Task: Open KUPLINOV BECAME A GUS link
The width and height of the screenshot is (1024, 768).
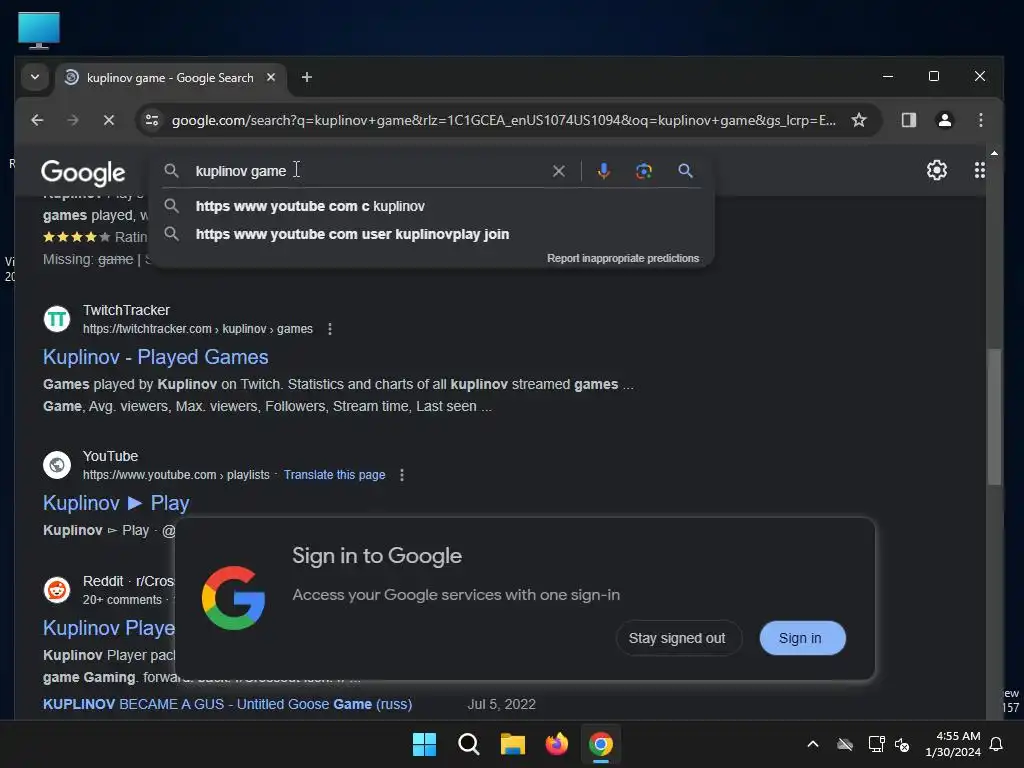Action: tap(227, 704)
